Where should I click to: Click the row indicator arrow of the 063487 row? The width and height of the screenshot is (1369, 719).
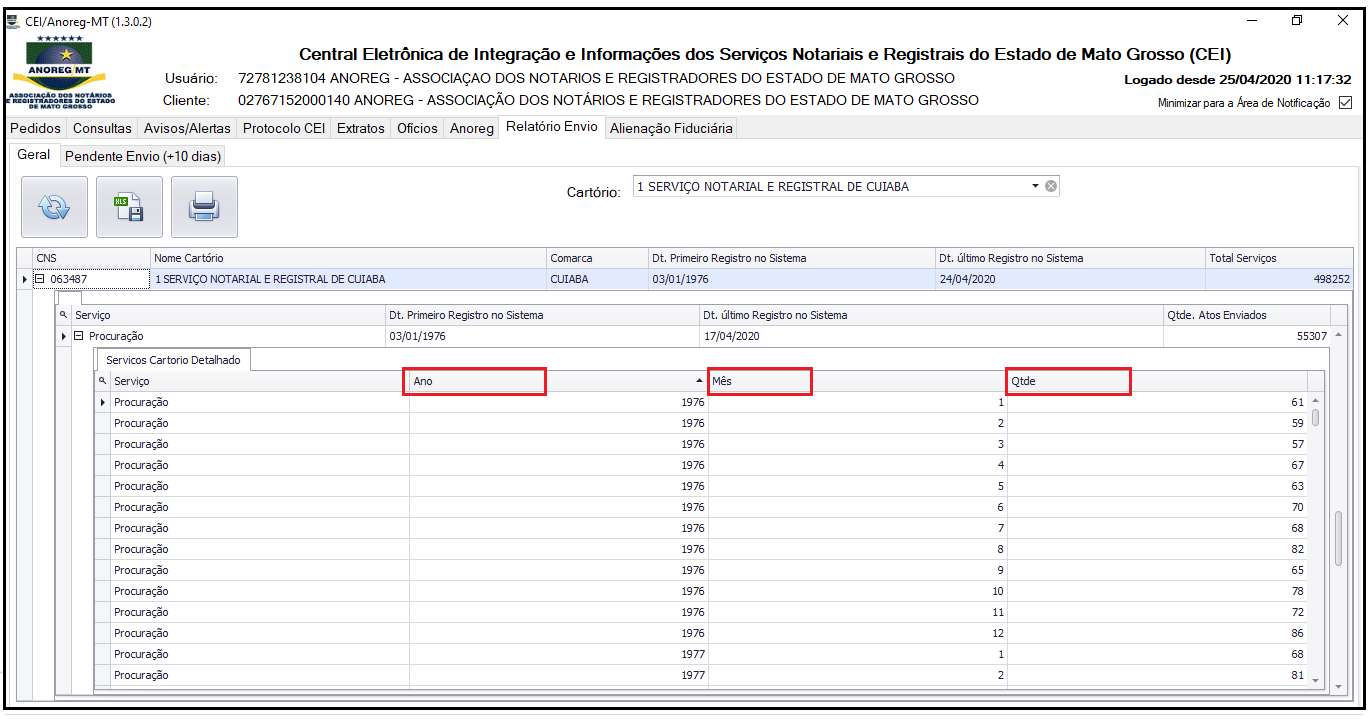point(25,279)
